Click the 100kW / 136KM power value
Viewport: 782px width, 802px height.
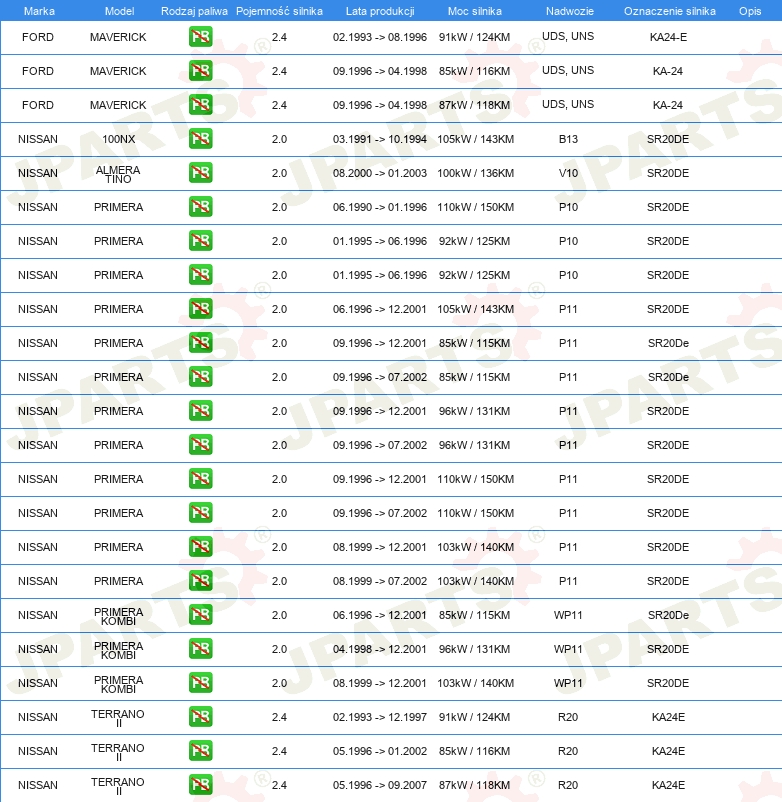point(475,173)
